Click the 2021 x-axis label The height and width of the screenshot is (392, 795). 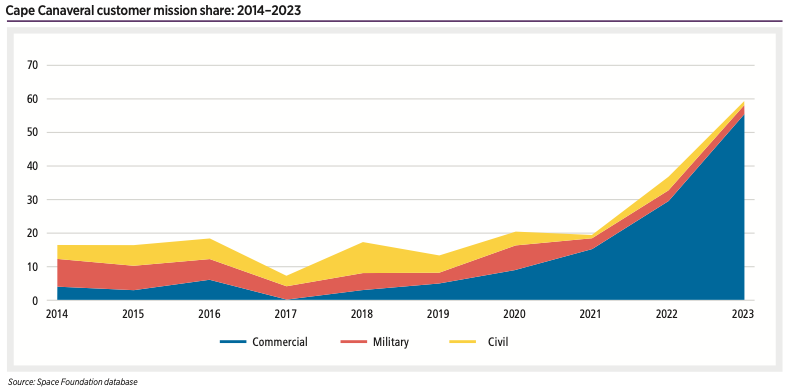[x=590, y=314]
